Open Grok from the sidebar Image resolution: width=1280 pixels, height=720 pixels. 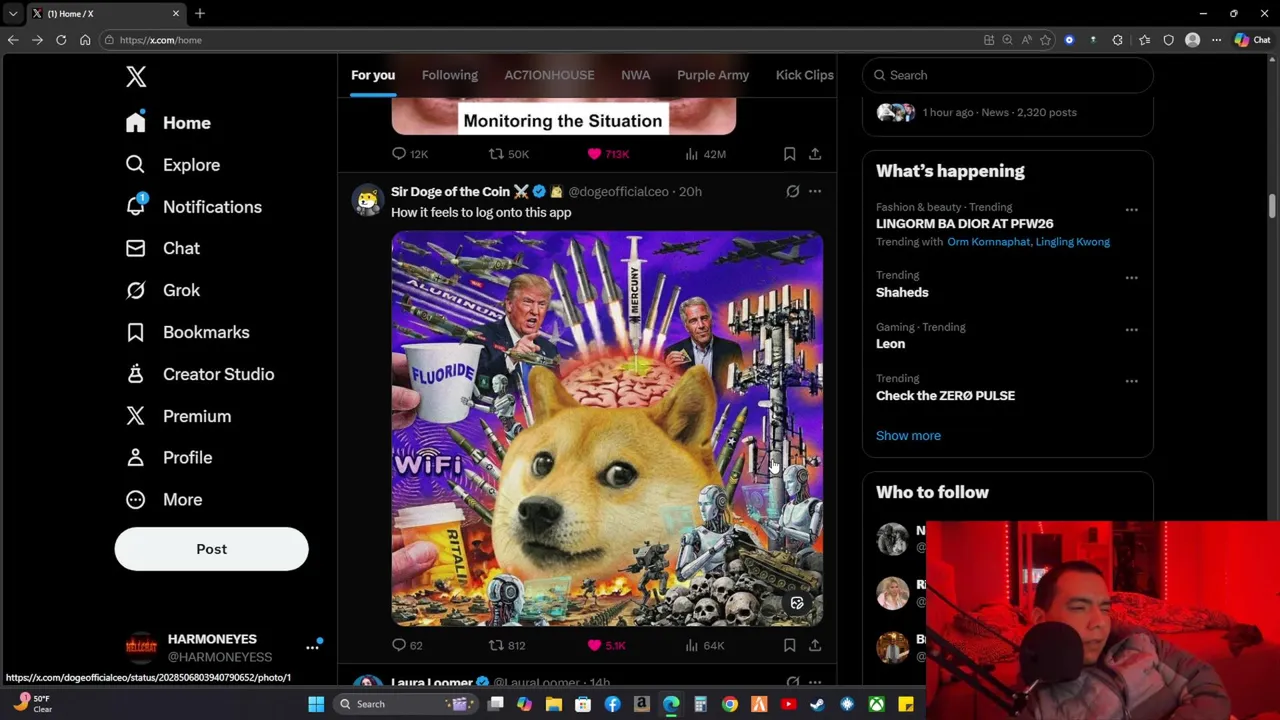coord(162,290)
